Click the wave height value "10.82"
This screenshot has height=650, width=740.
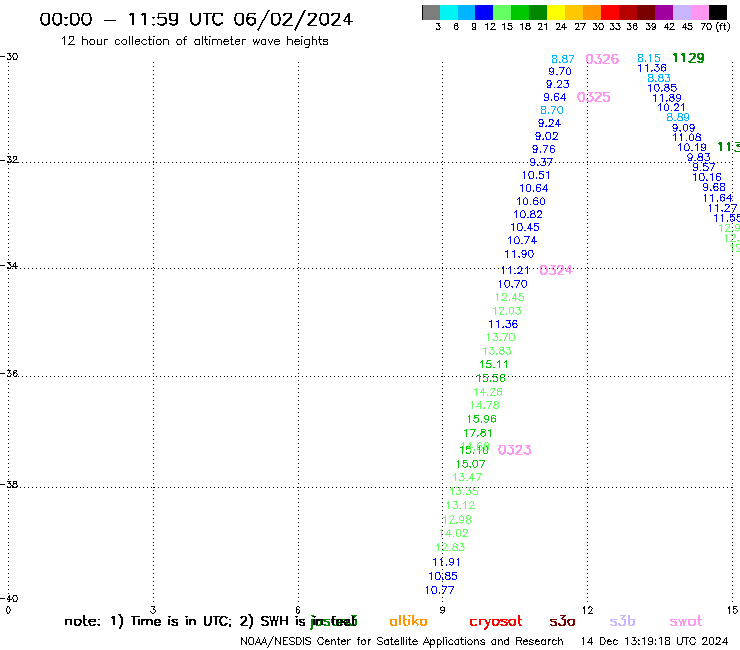pos(528,214)
